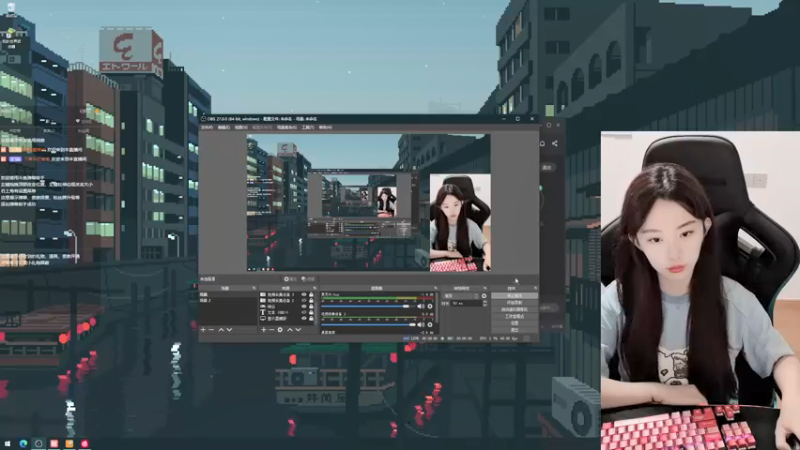Toggle lock on the display capture source
The height and width of the screenshot is (450, 800).
[x=311, y=318]
